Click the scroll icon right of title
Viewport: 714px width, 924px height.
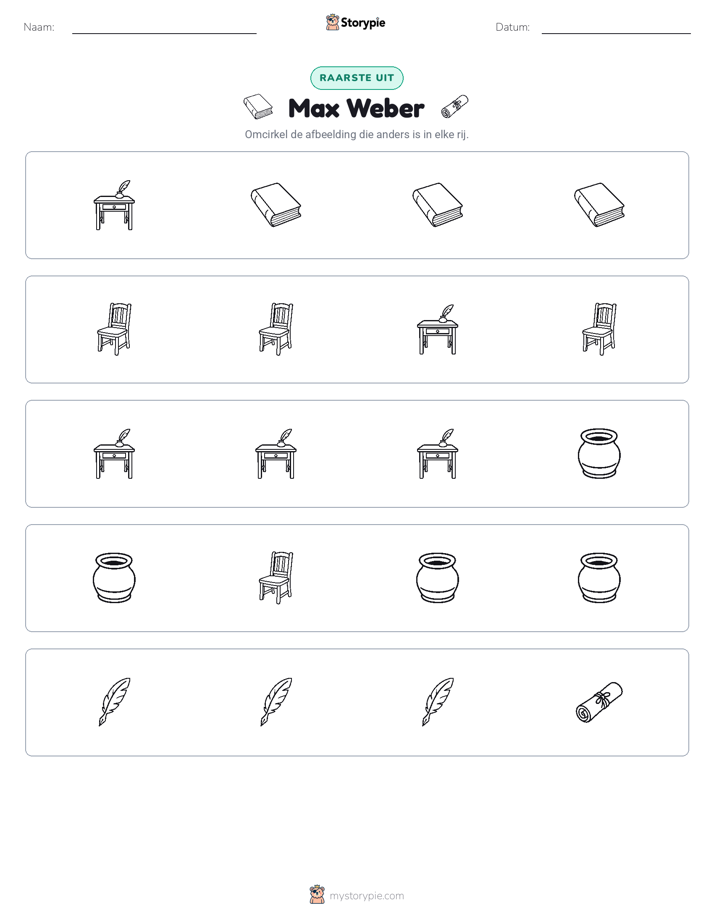(455, 107)
